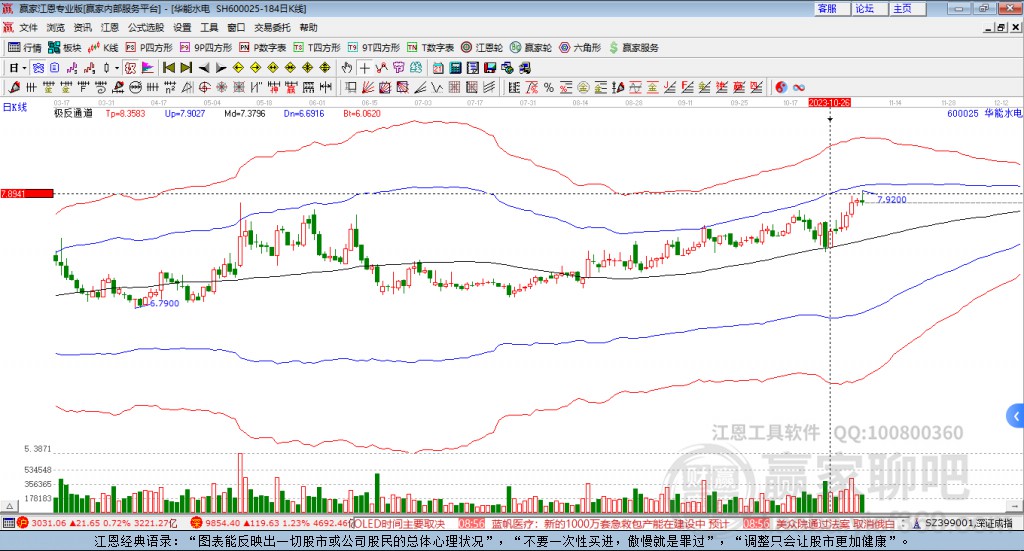
Task: Jump to last bar icon
Action: click(186, 68)
